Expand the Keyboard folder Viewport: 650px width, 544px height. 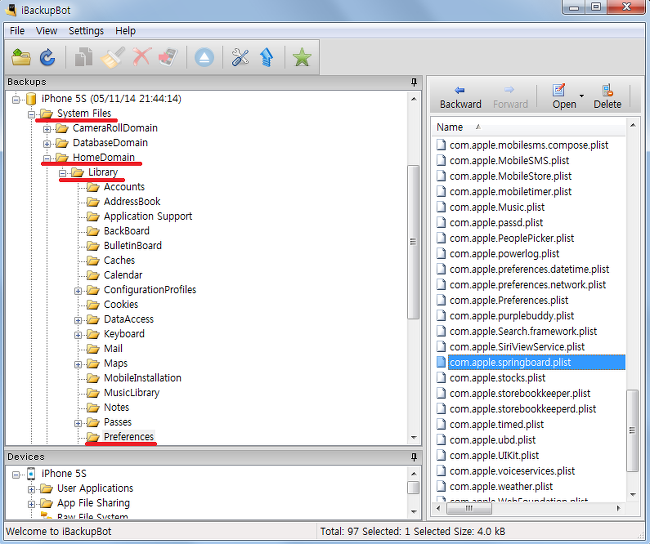coord(78,335)
